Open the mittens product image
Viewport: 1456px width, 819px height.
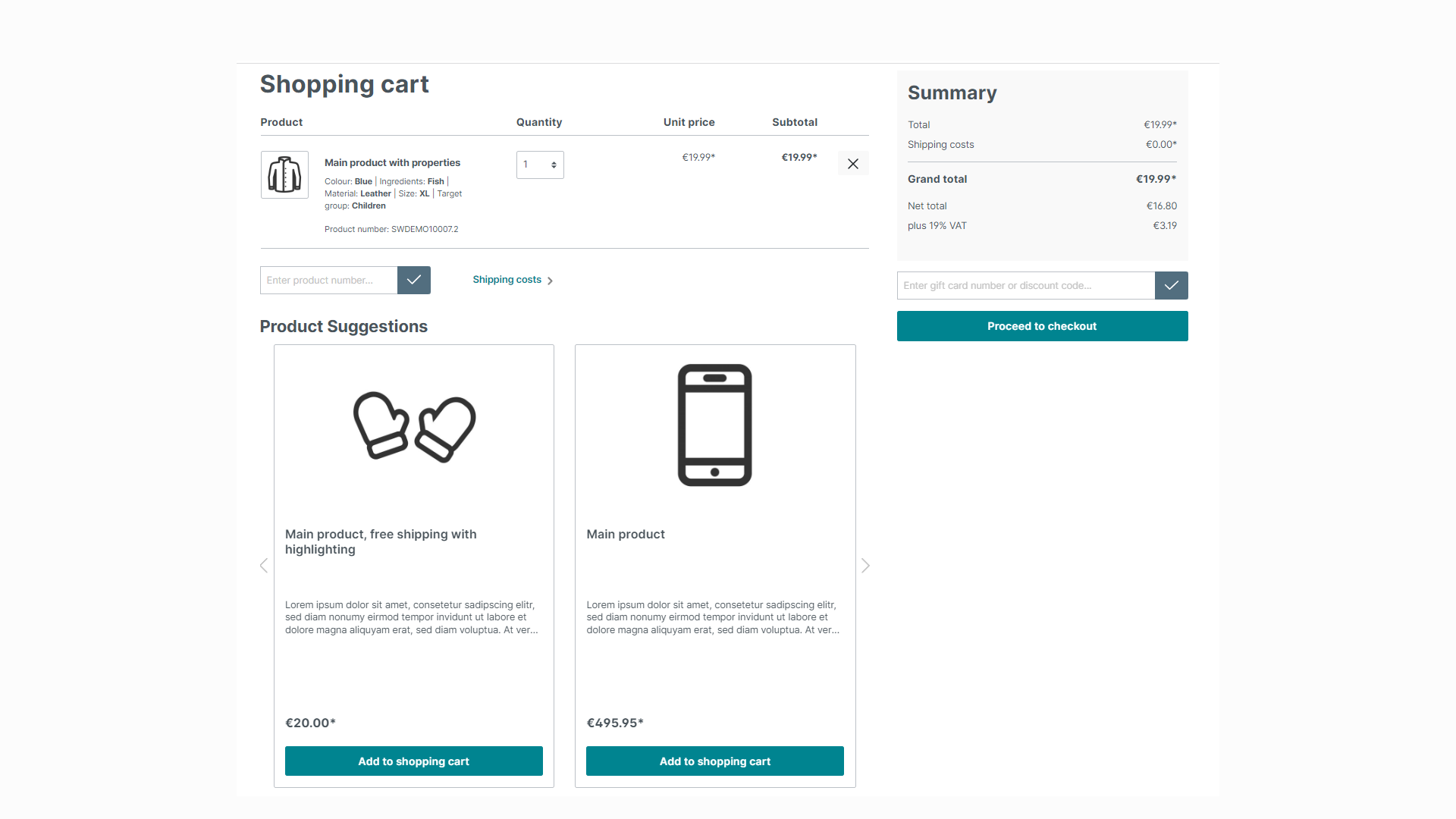point(414,426)
